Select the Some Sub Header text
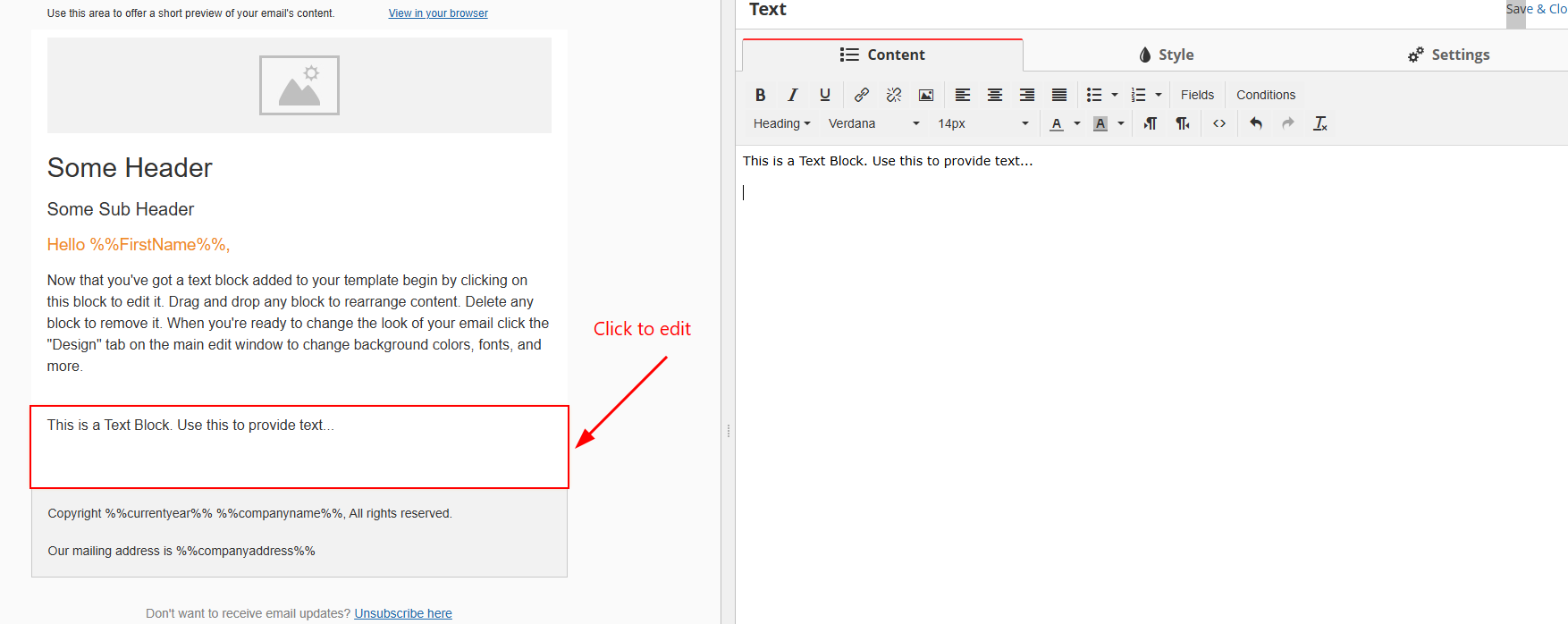 point(121,209)
